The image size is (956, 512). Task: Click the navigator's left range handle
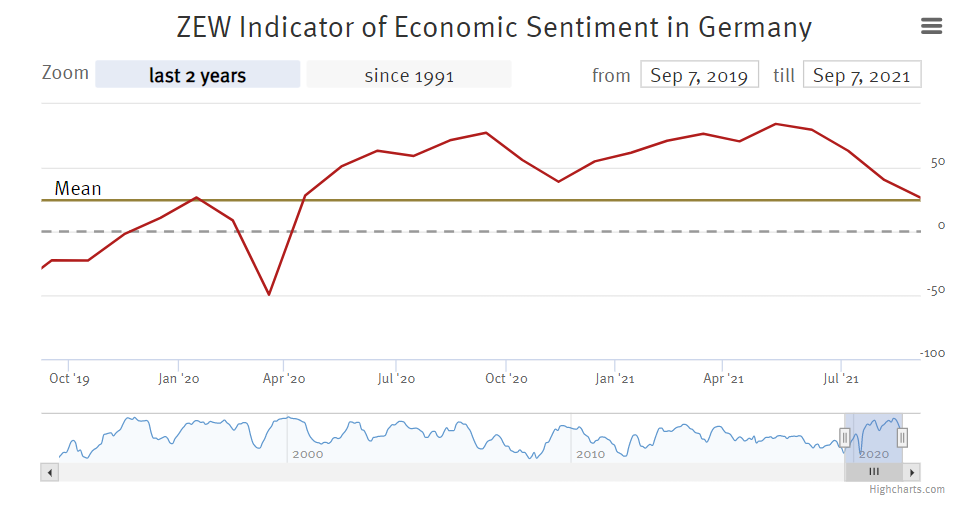[844, 437]
